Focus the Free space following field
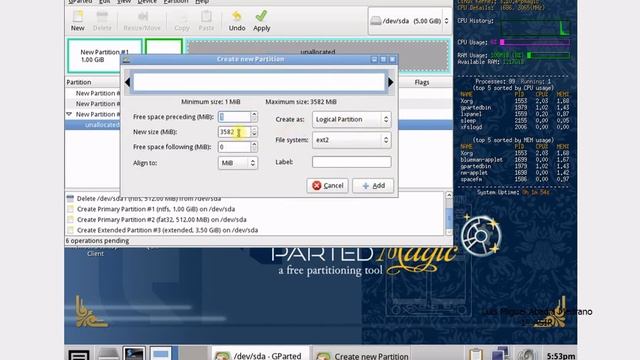The height and width of the screenshot is (360, 640). 234,147
